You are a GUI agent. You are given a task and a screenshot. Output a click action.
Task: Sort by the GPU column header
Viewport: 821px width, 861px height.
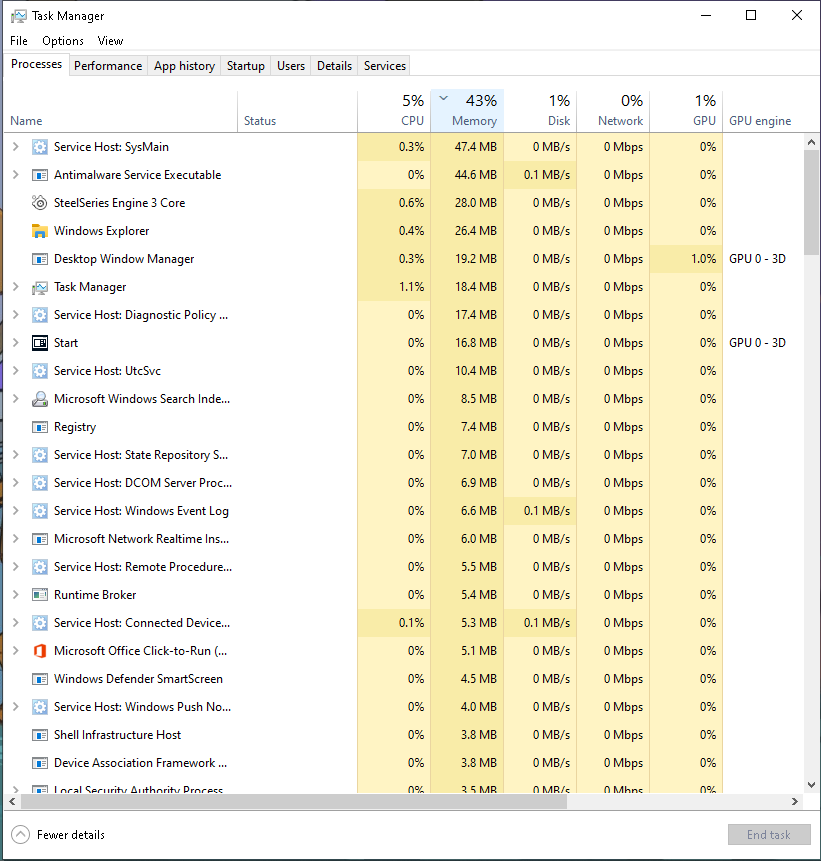coord(686,111)
